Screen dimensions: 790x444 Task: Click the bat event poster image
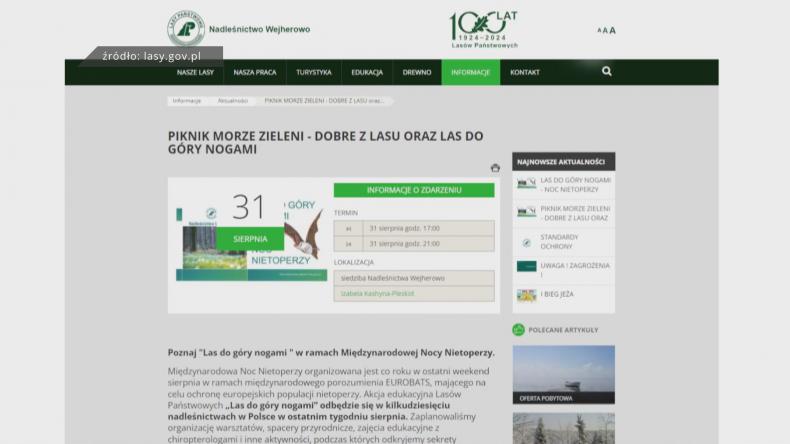point(251,245)
